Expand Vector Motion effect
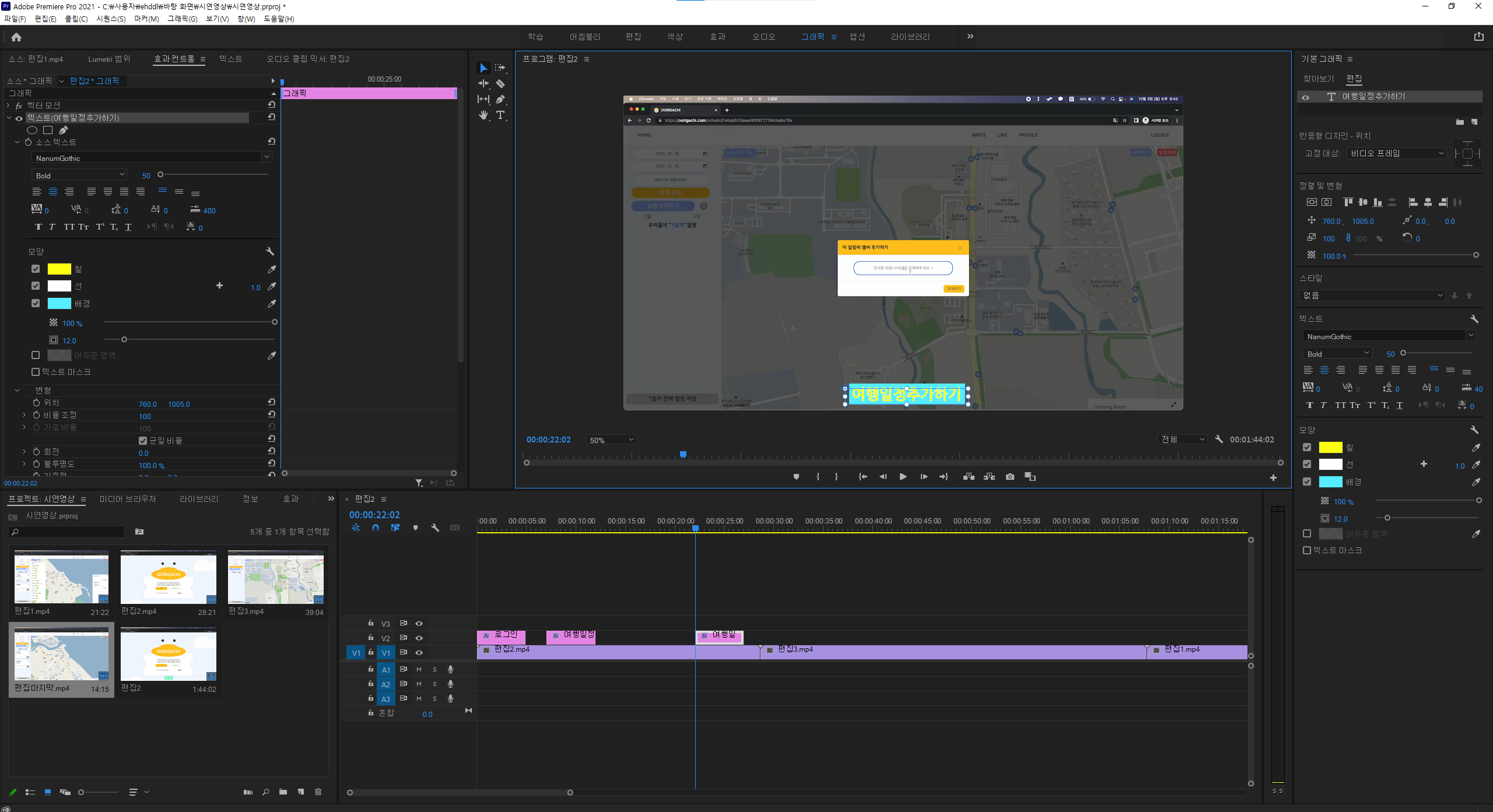1493x812 pixels. click(x=8, y=106)
